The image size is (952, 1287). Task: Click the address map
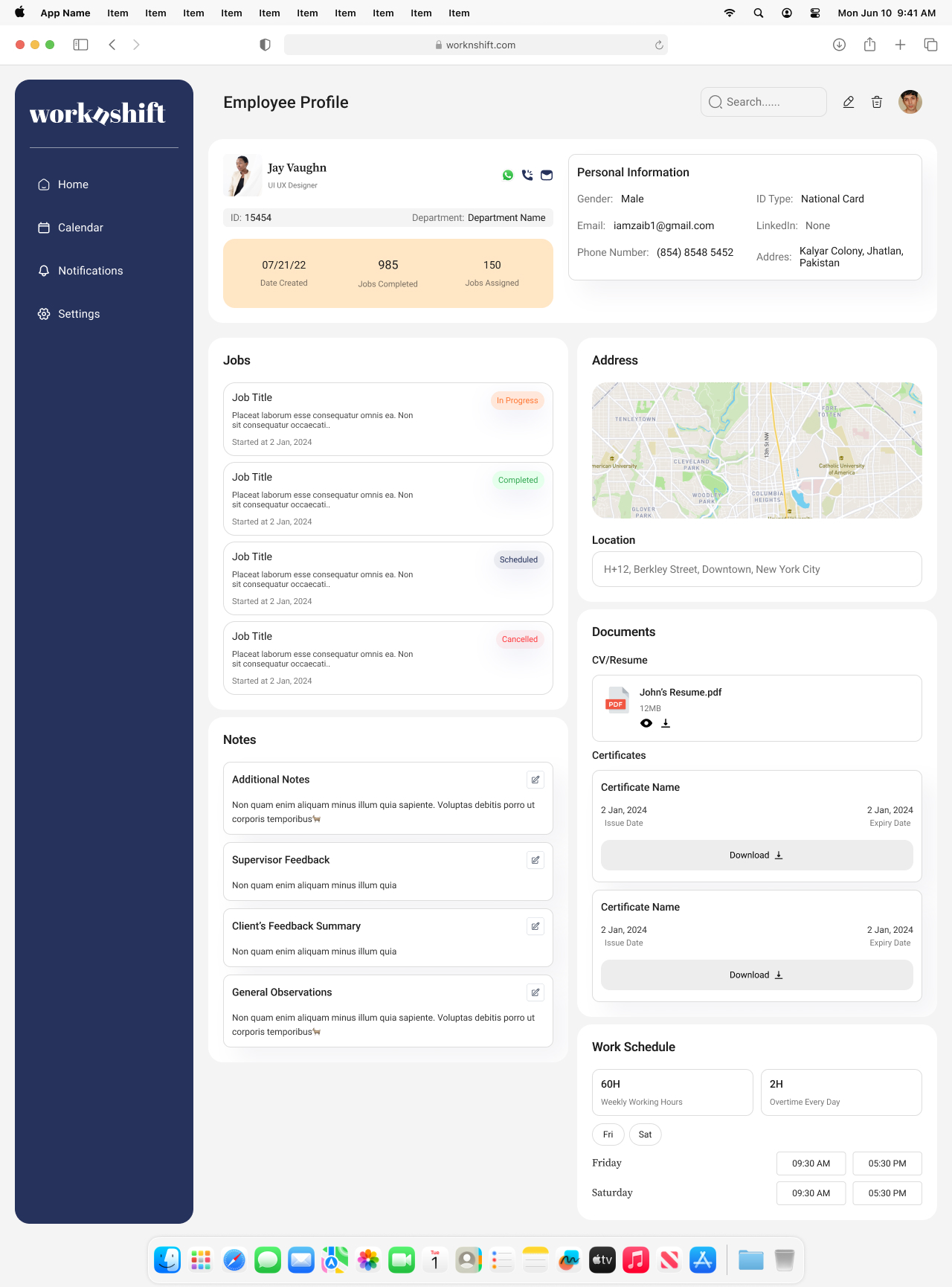[x=757, y=450]
